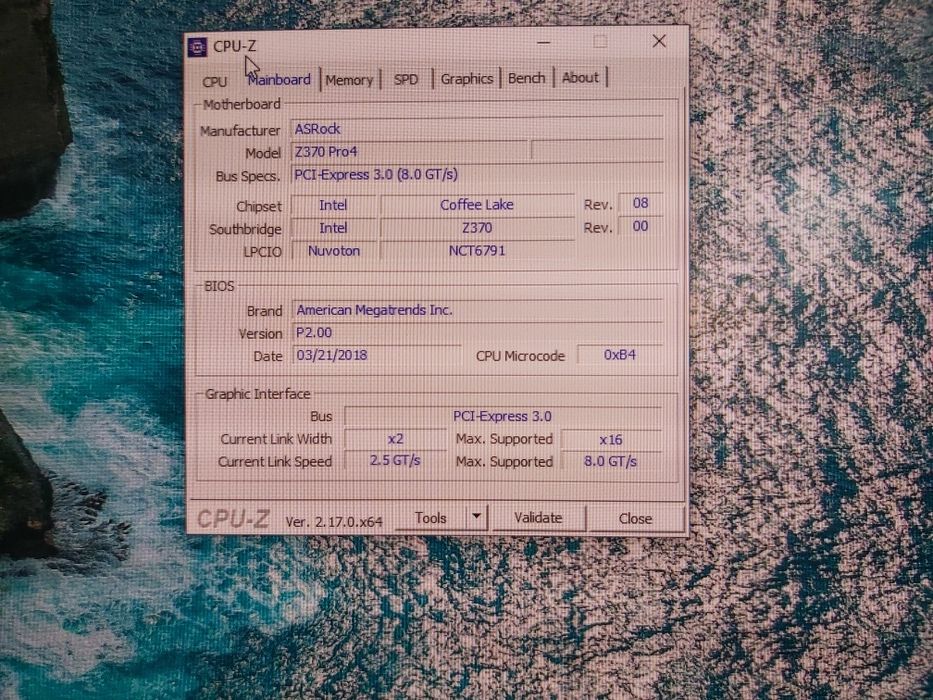933x700 pixels.
Task: Open the CPU tab
Action: (215, 82)
